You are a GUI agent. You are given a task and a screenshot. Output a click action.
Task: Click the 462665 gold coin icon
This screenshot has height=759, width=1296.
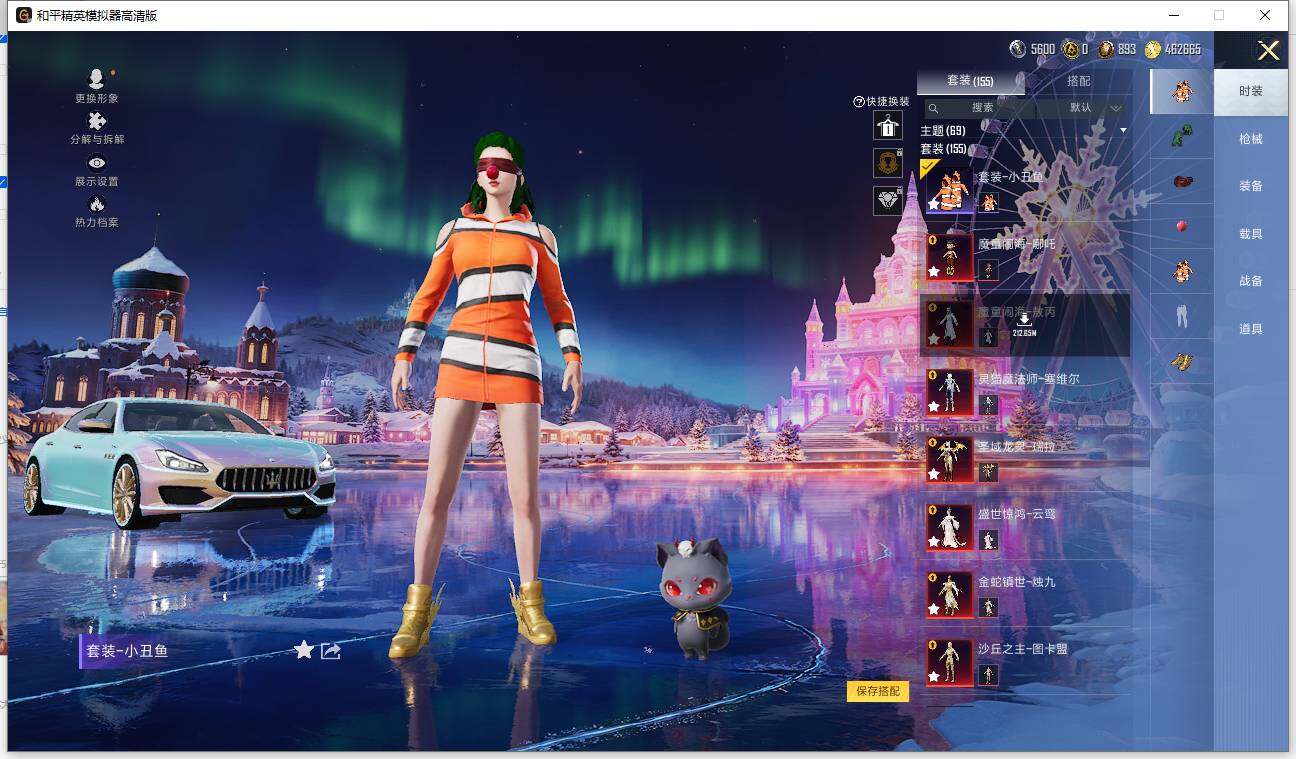click(x=1153, y=49)
